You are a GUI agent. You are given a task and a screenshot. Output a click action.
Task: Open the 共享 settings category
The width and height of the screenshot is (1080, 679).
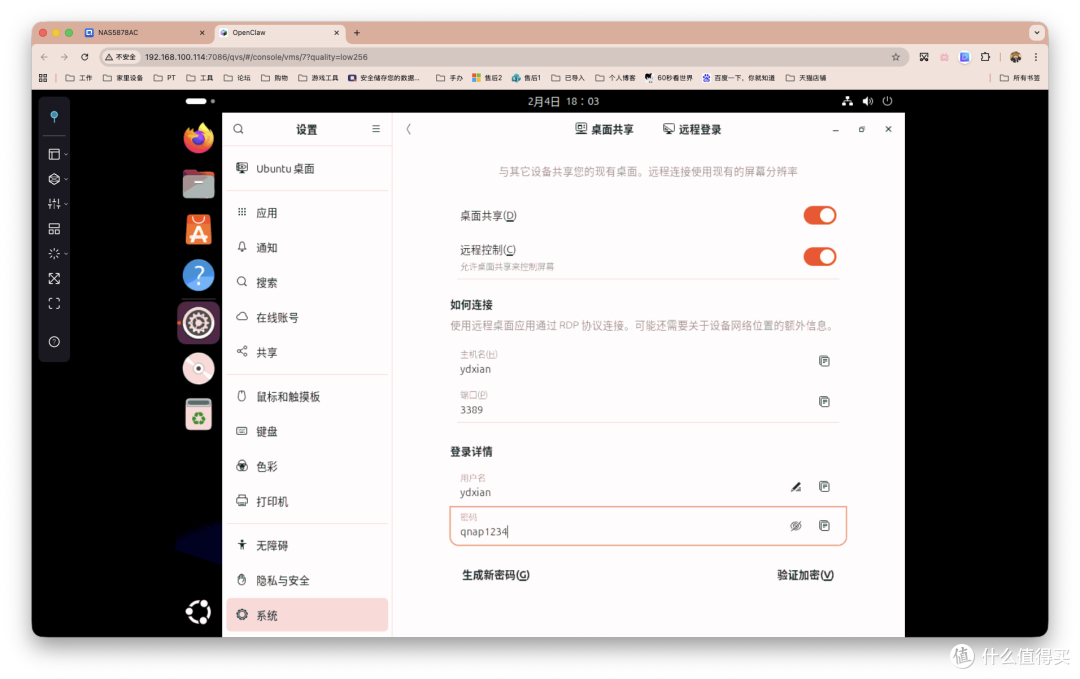pos(307,353)
